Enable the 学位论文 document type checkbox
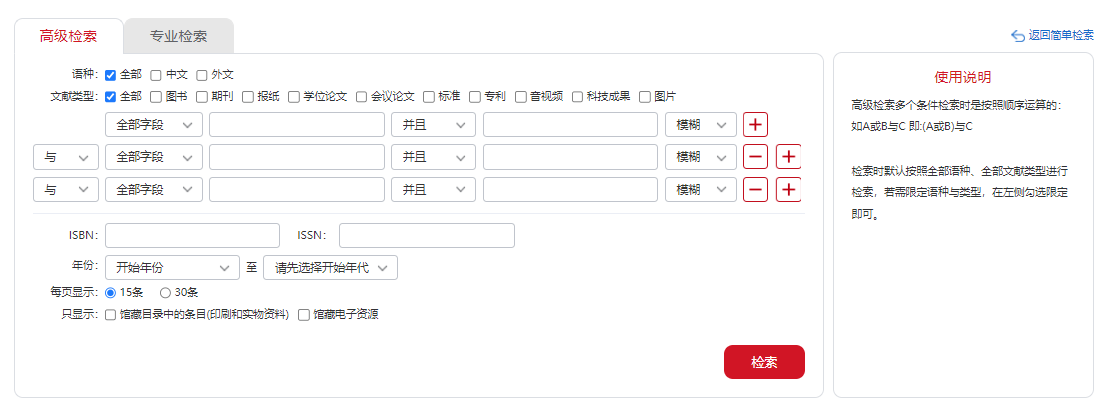The image size is (1113, 409). point(294,97)
